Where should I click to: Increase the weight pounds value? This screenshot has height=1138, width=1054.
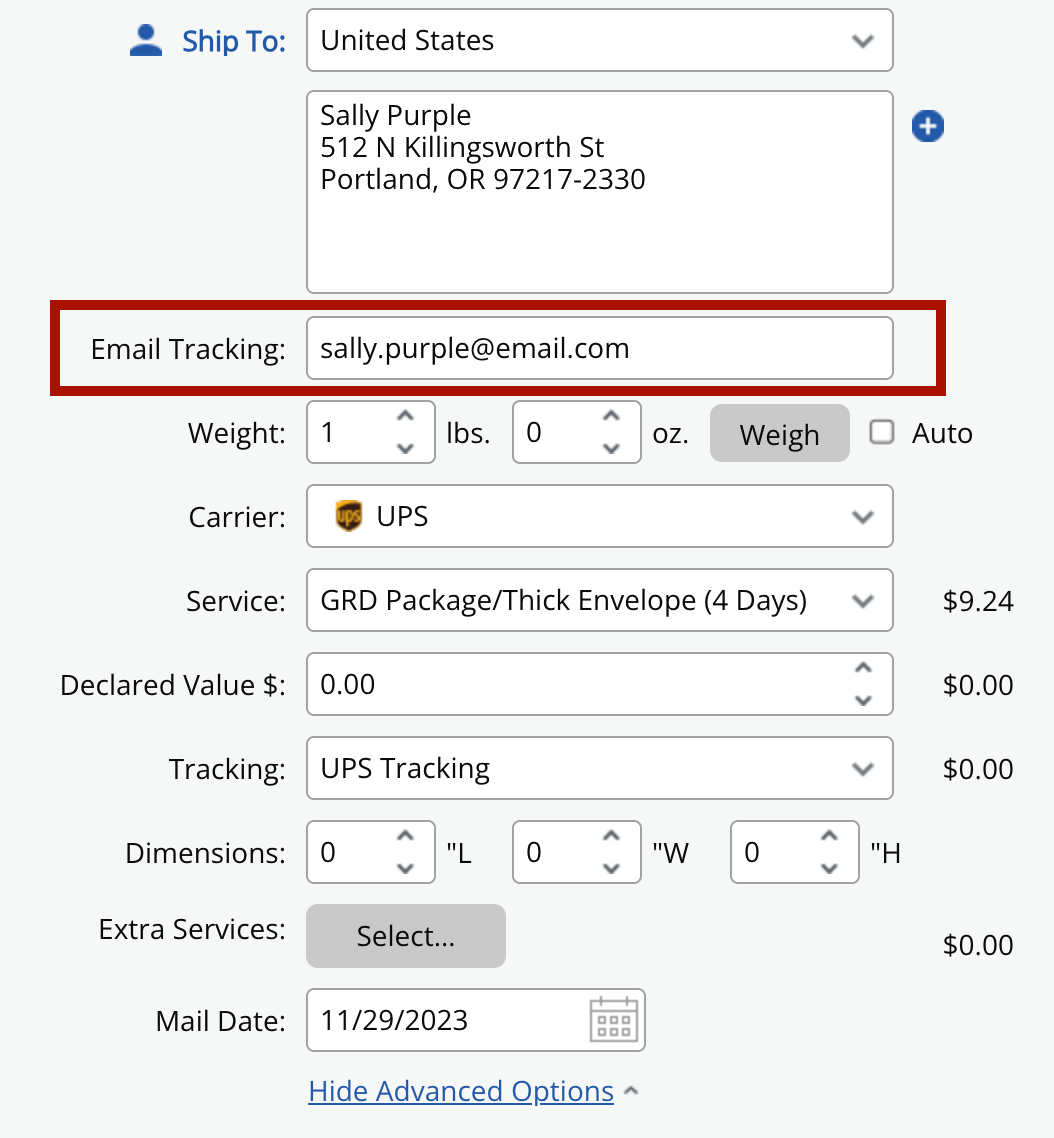point(405,417)
